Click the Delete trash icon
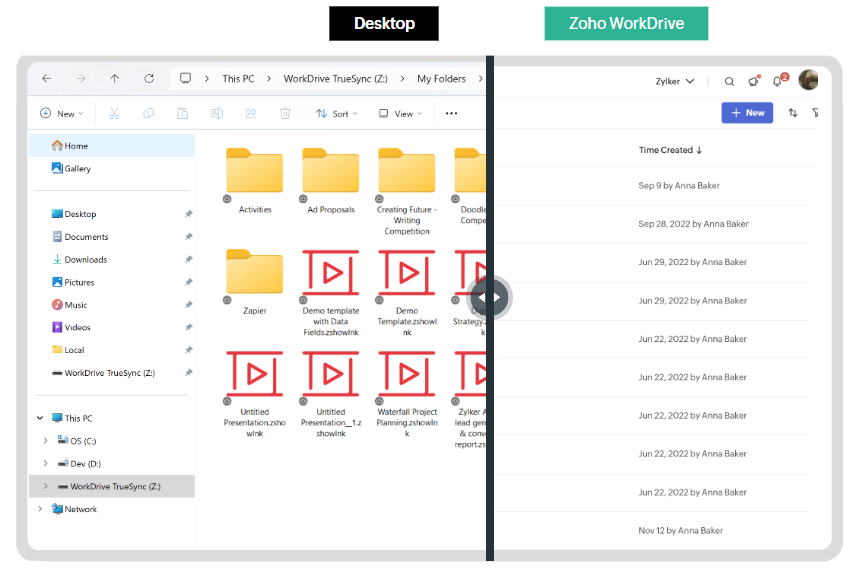The image size is (860, 585). 285,113
